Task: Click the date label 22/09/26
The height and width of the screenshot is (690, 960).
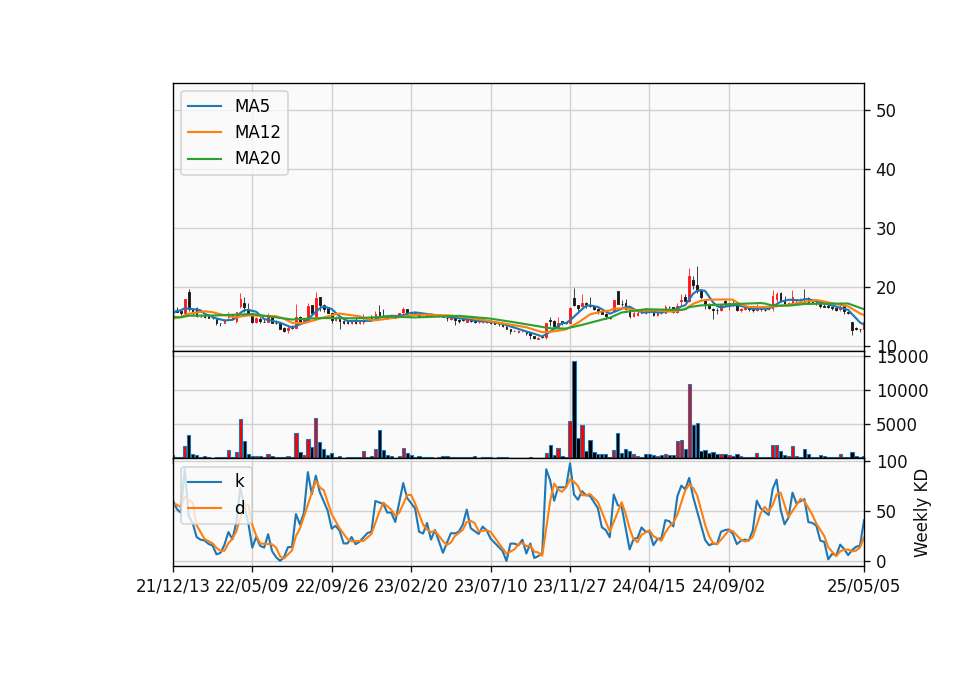Action: (x=332, y=586)
